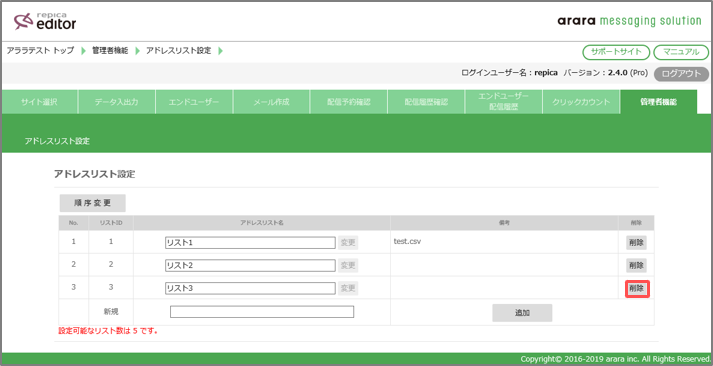The height and width of the screenshot is (366, 713).
Task: Focus the リスト1 name field
Action: [x=251, y=243]
